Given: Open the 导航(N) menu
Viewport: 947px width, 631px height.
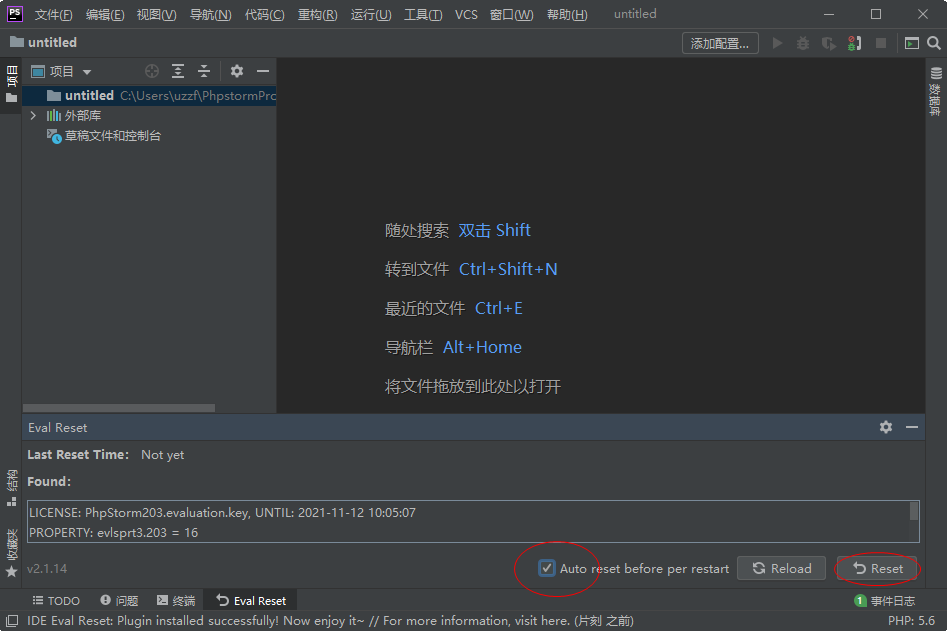Looking at the screenshot, I should click(210, 14).
